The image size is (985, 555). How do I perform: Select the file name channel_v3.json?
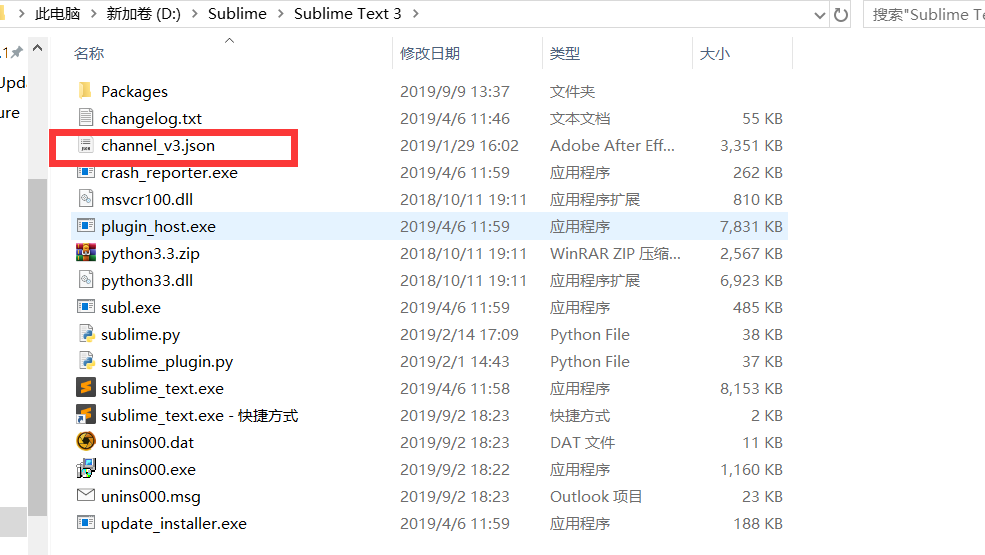158,146
